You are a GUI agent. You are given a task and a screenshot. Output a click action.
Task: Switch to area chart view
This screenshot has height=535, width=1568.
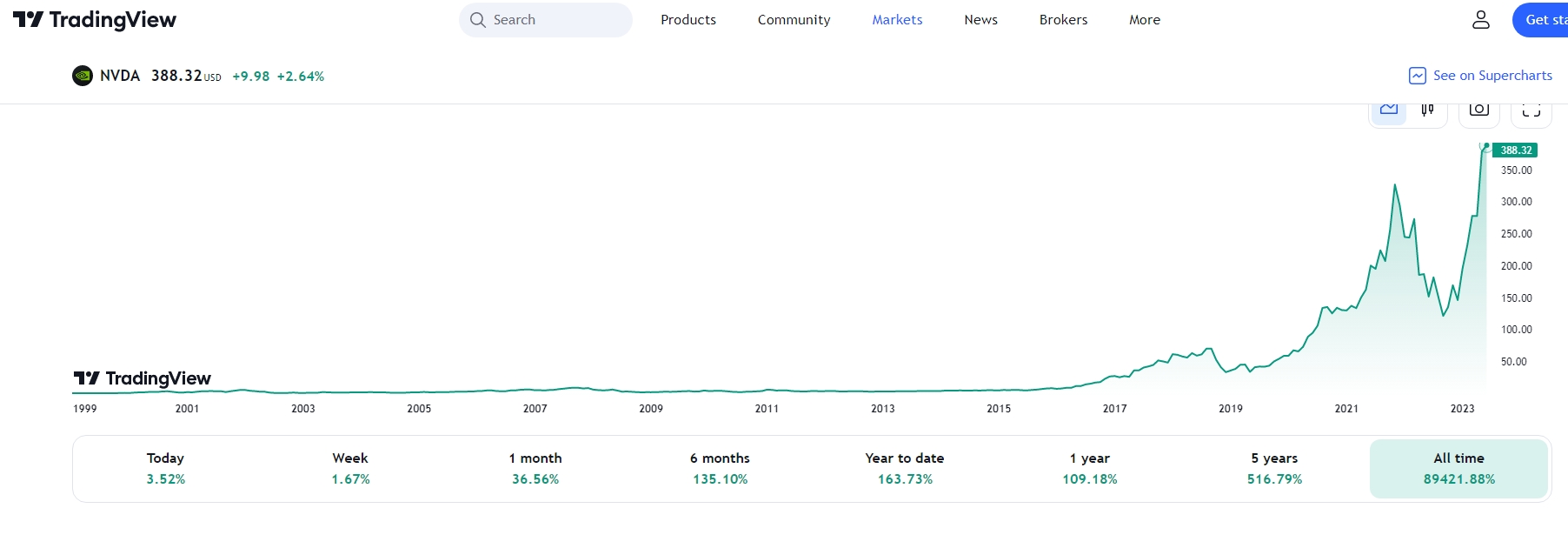pyautogui.click(x=1389, y=110)
